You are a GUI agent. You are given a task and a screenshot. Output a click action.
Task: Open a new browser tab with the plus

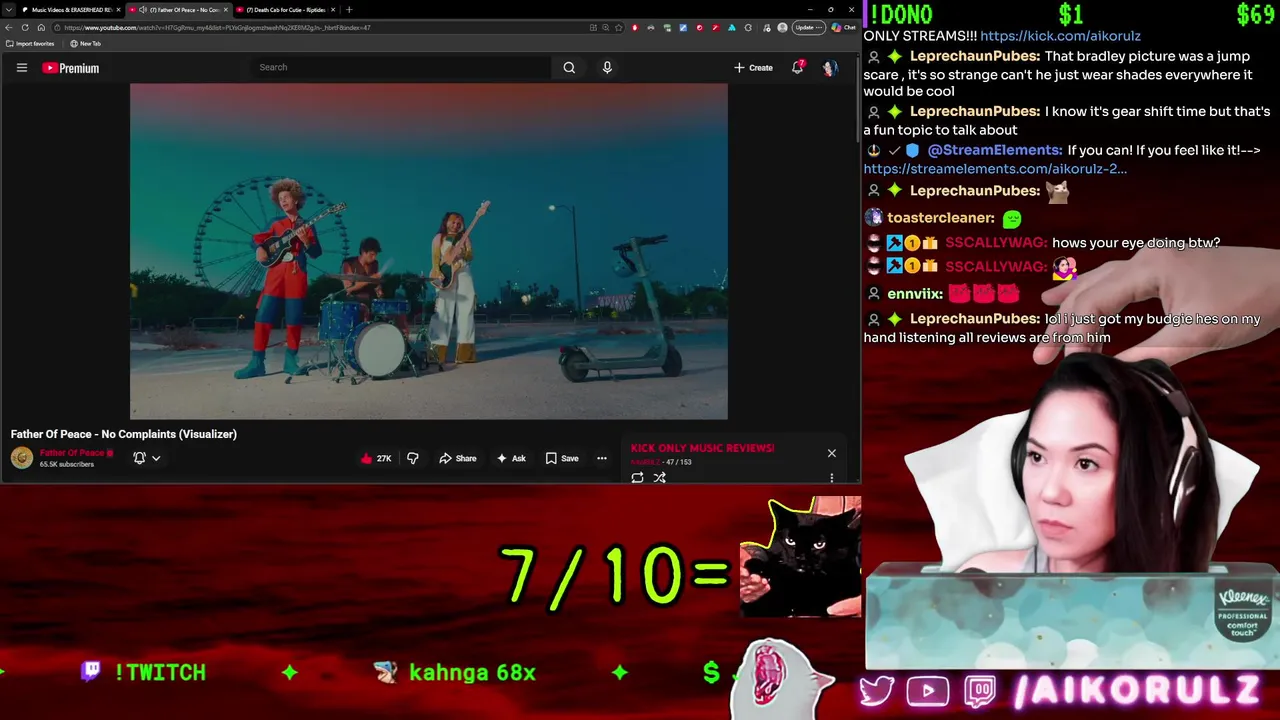pyautogui.click(x=348, y=10)
